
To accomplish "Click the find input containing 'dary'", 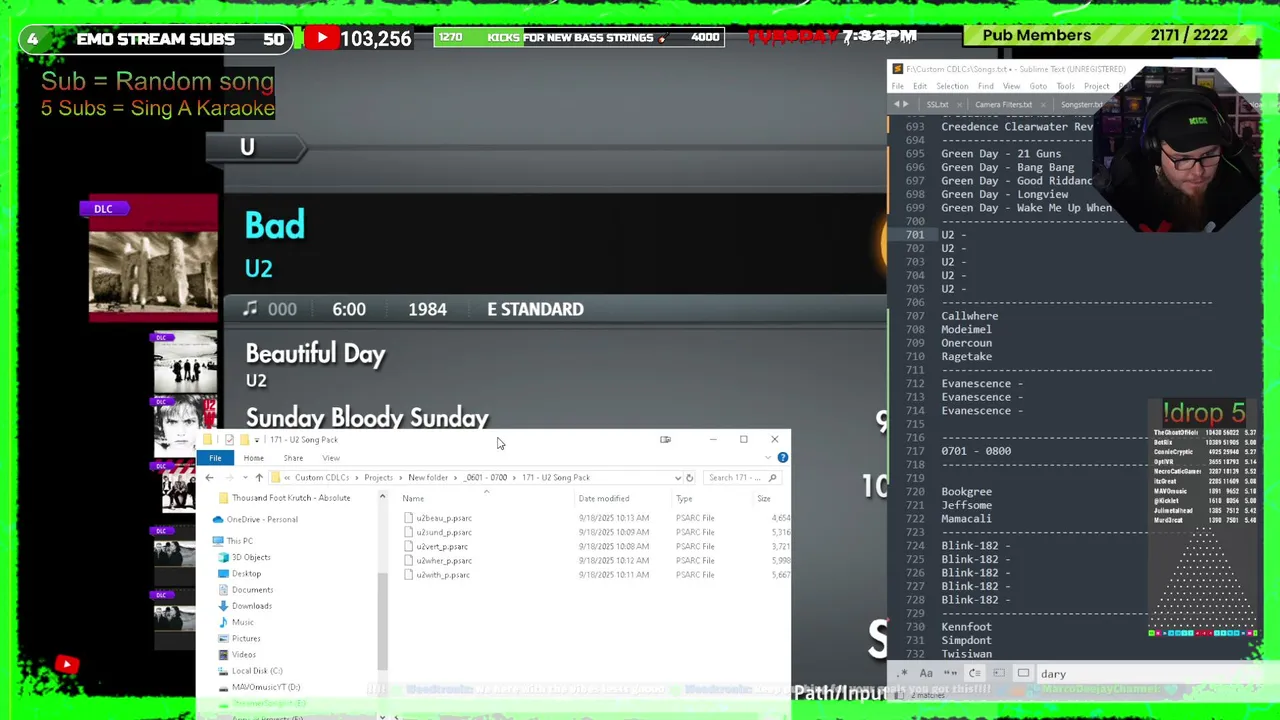I will coord(1150,674).
